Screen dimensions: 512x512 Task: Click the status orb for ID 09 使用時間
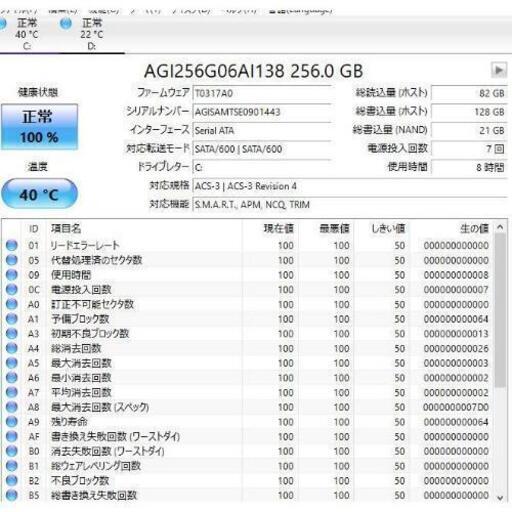point(12,275)
